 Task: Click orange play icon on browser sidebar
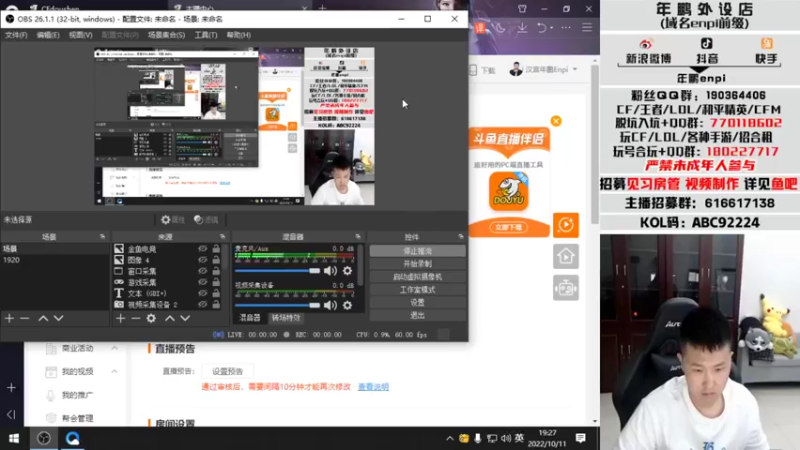click(566, 225)
